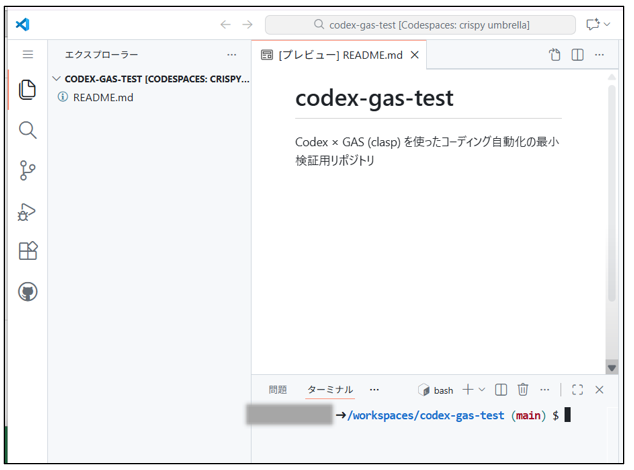The width and height of the screenshot is (634, 470).
Task: Open the Explorer view in activity bar
Action: tap(27, 90)
